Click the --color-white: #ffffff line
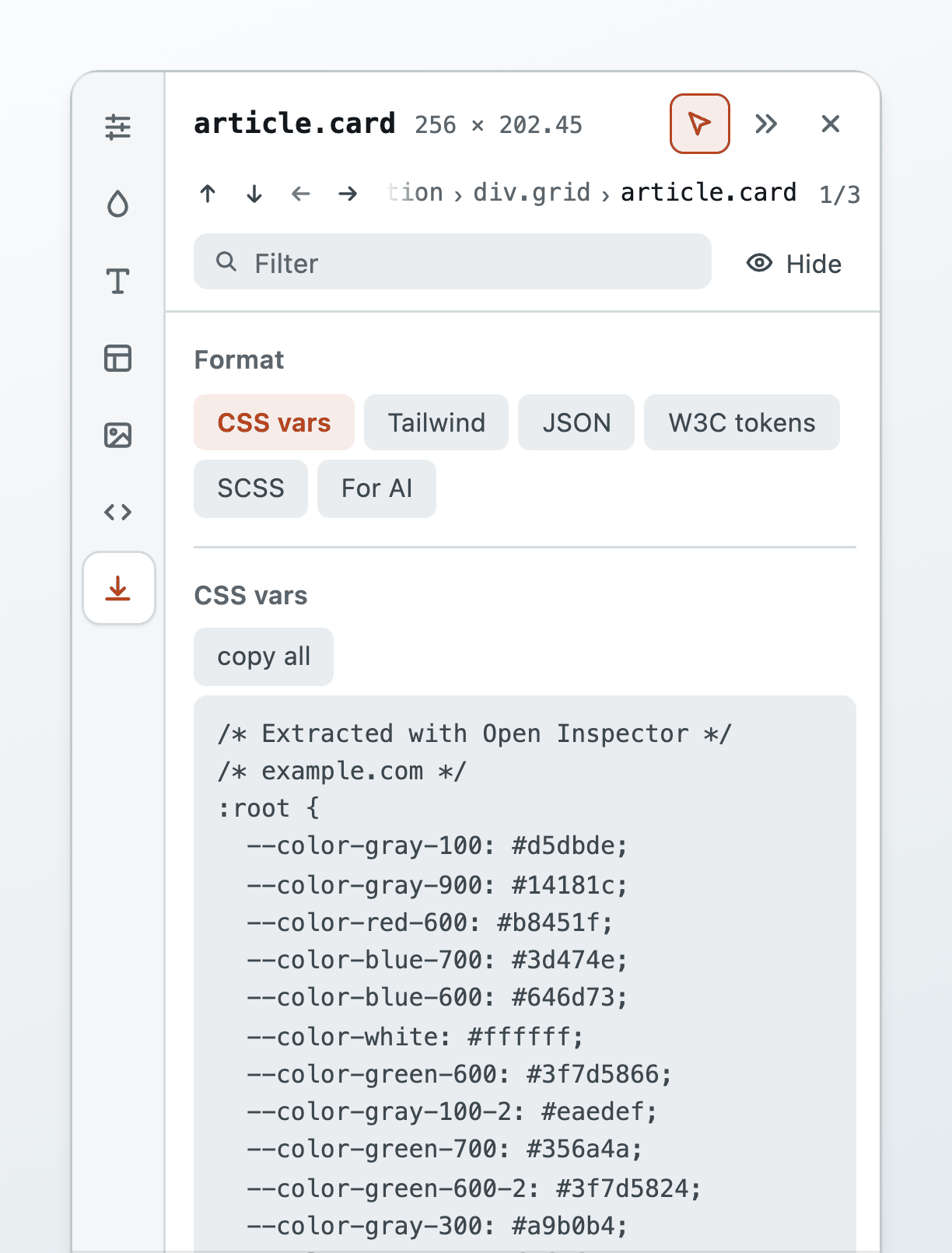Image resolution: width=952 pixels, height=1253 pixels. point(415,1037)
